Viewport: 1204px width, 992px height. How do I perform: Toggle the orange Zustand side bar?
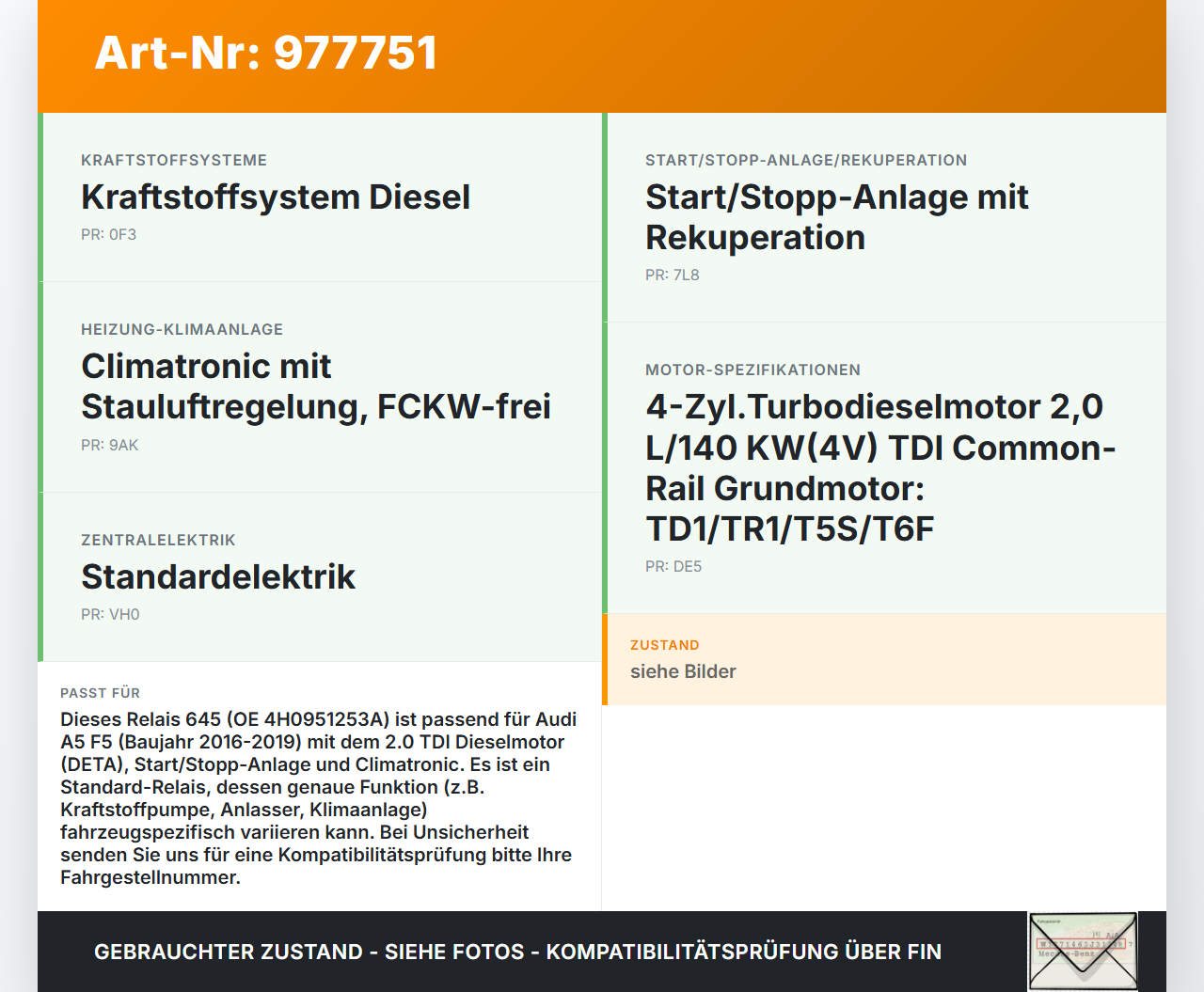tap(605, 659)
